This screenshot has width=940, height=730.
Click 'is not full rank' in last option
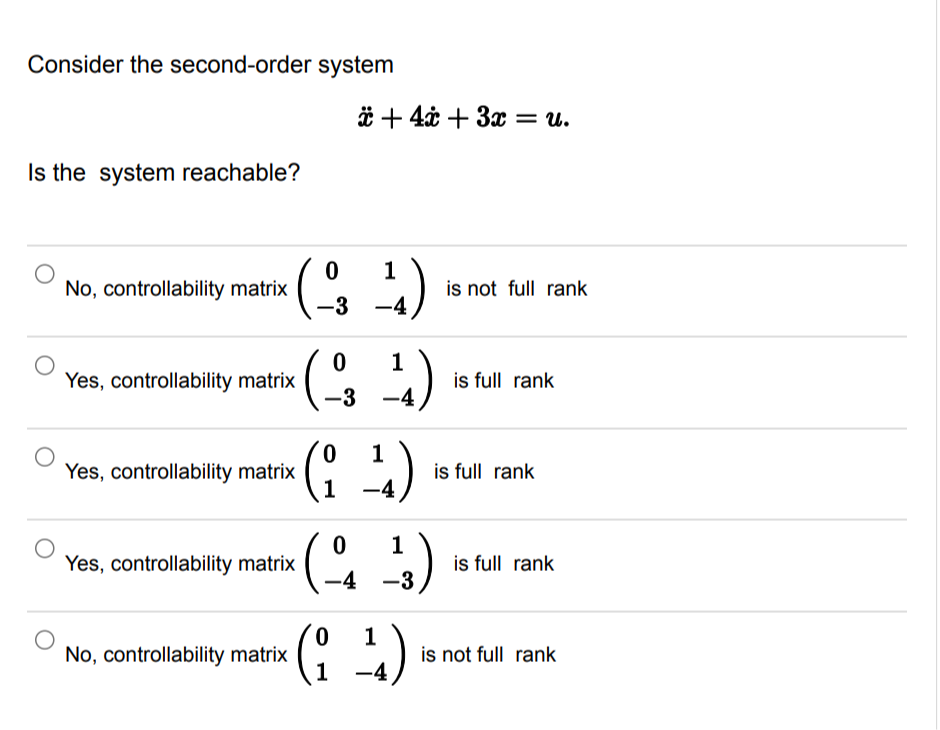[491, 655]
